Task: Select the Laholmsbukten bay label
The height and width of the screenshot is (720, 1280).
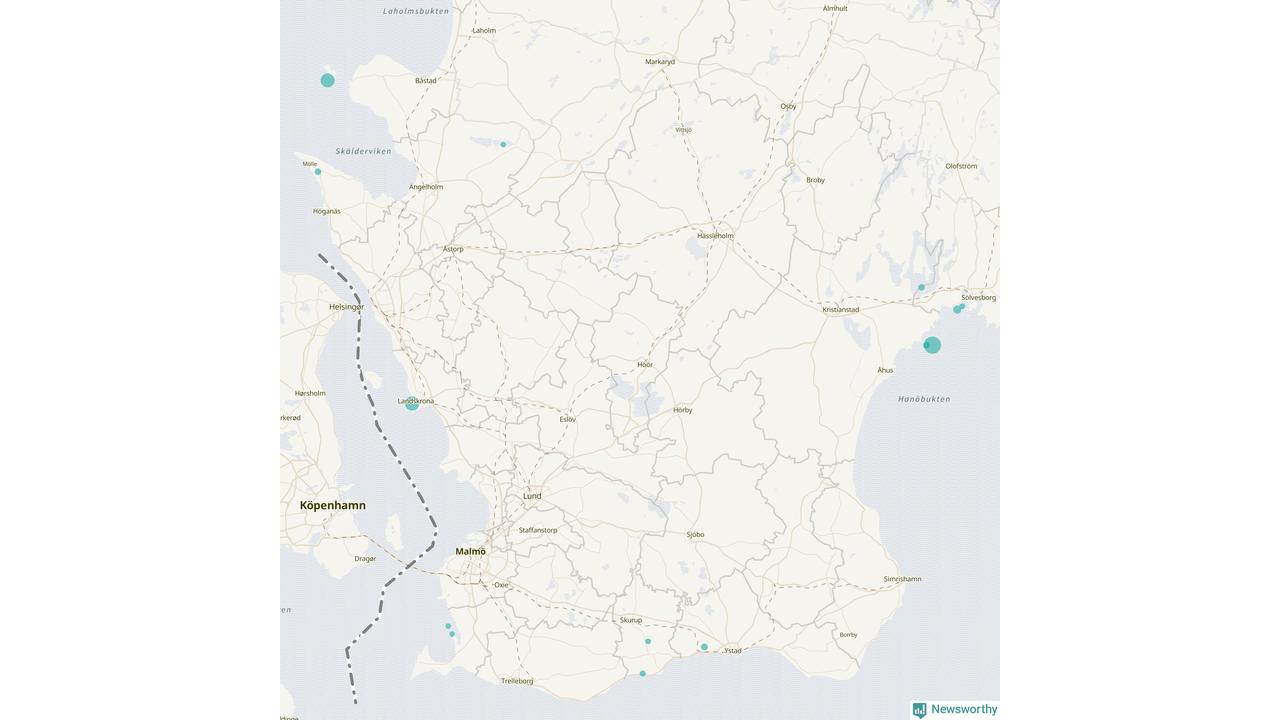Action: pyautogui.click(x=416, y=11)
